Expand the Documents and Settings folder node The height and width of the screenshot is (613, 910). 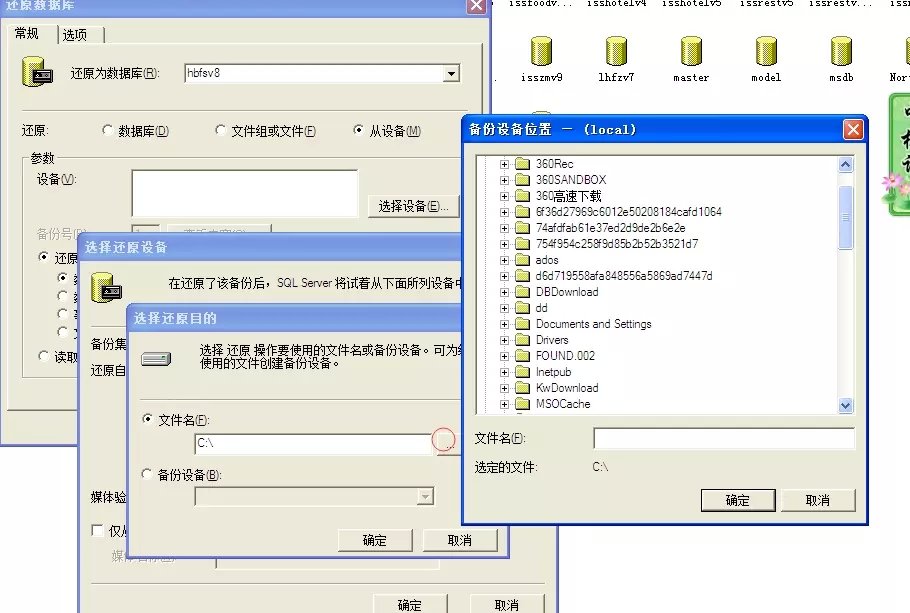pyautogui.click(x=505, y=324)
